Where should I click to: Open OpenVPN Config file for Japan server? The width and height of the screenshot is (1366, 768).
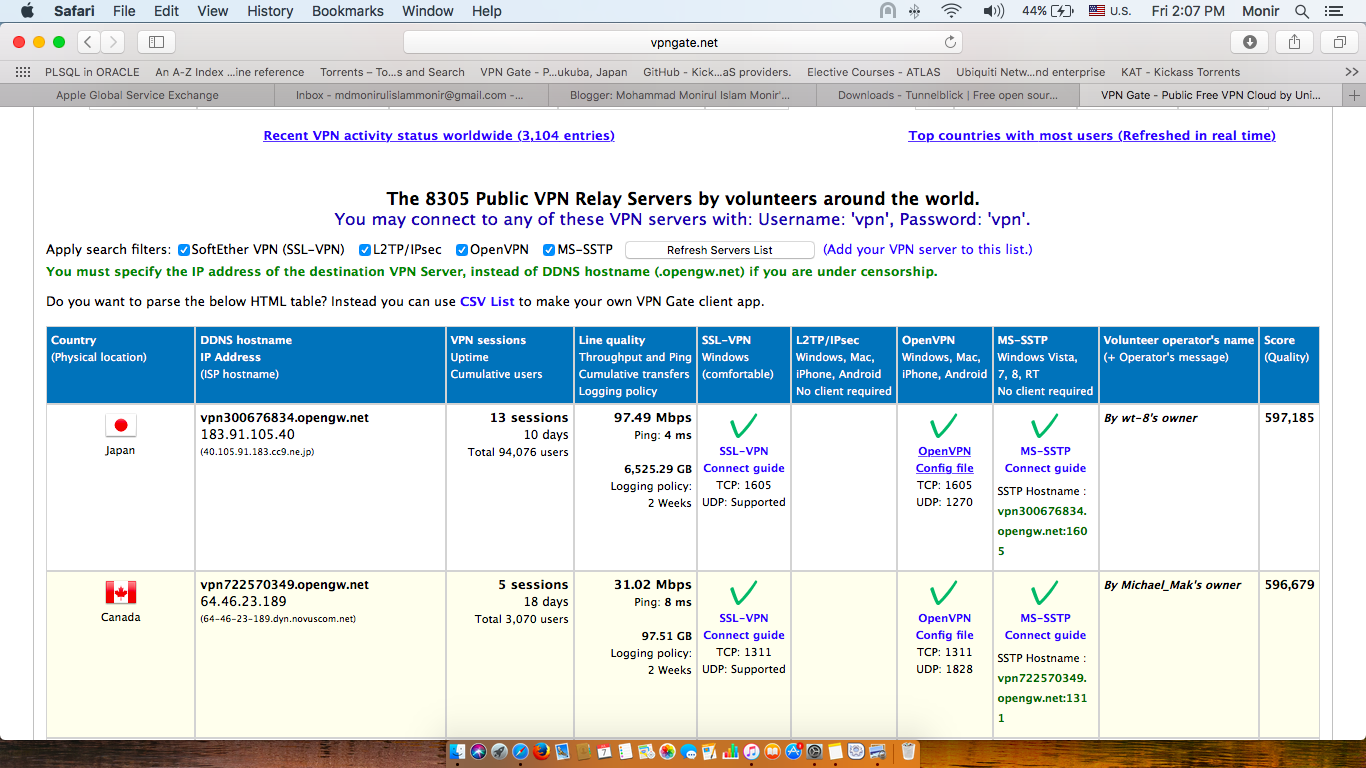tap(944, 460)
